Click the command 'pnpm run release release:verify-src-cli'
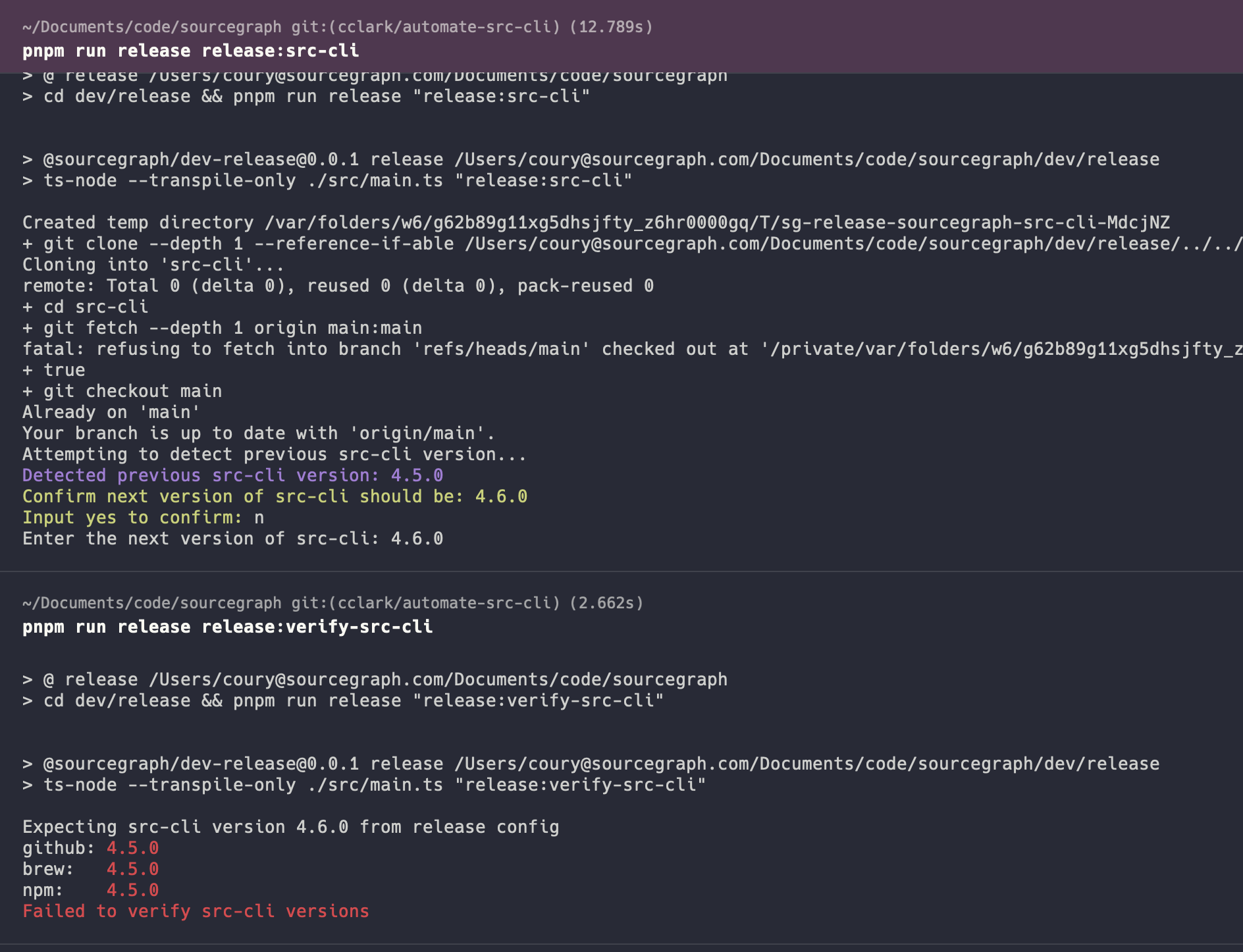The height and width of the screenshot is (952, 1243). [x=228, y=627]
